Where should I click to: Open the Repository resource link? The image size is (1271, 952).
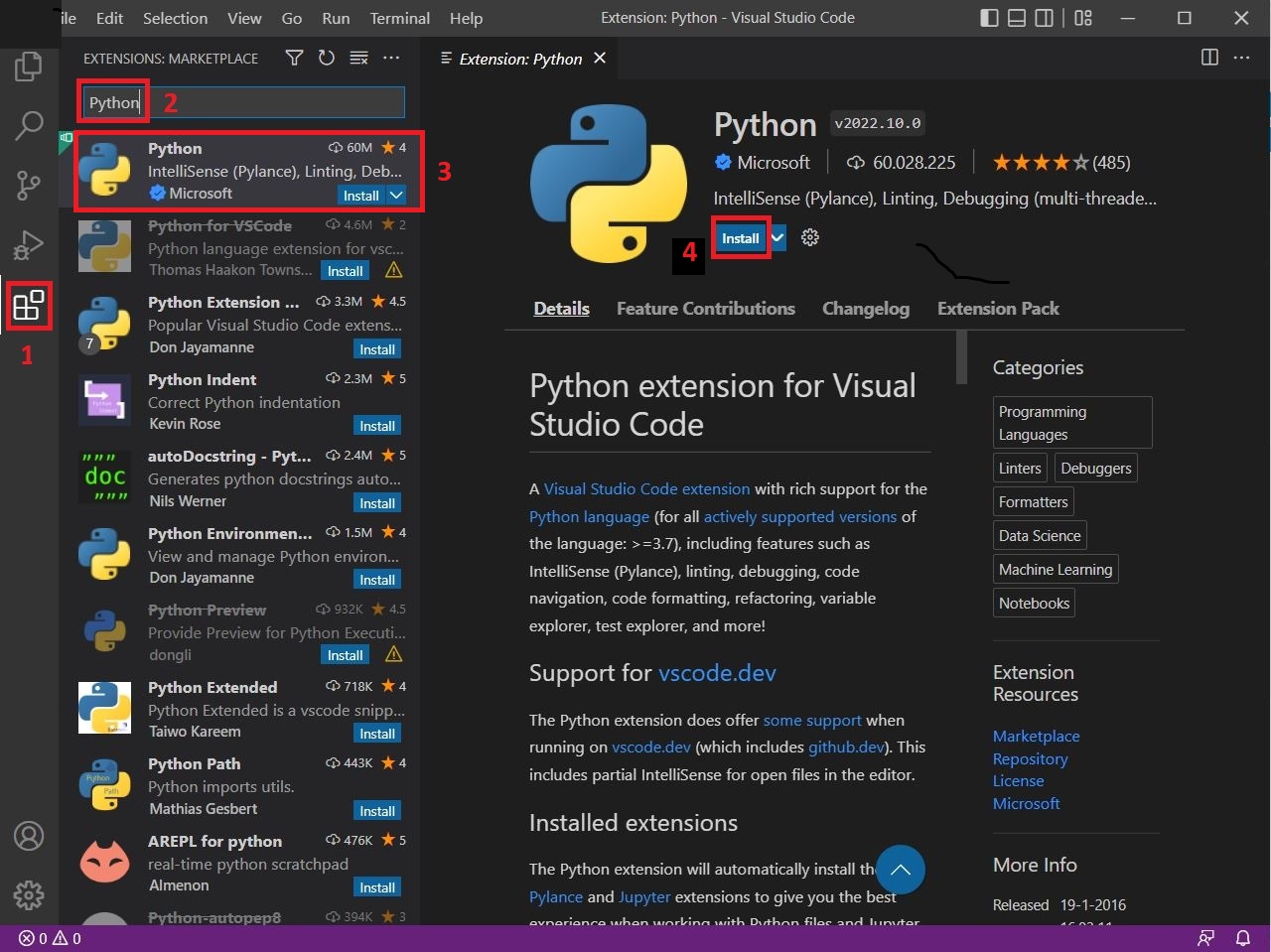coord(1030,759)
